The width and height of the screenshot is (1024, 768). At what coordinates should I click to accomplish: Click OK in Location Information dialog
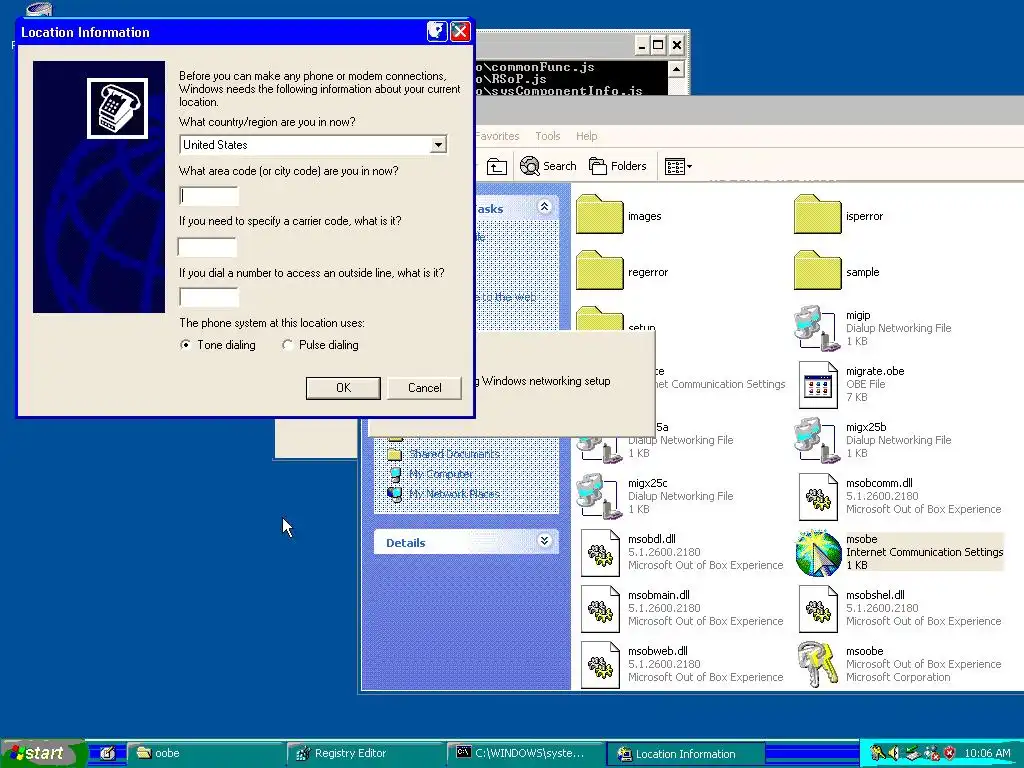[x=343, y=388]
